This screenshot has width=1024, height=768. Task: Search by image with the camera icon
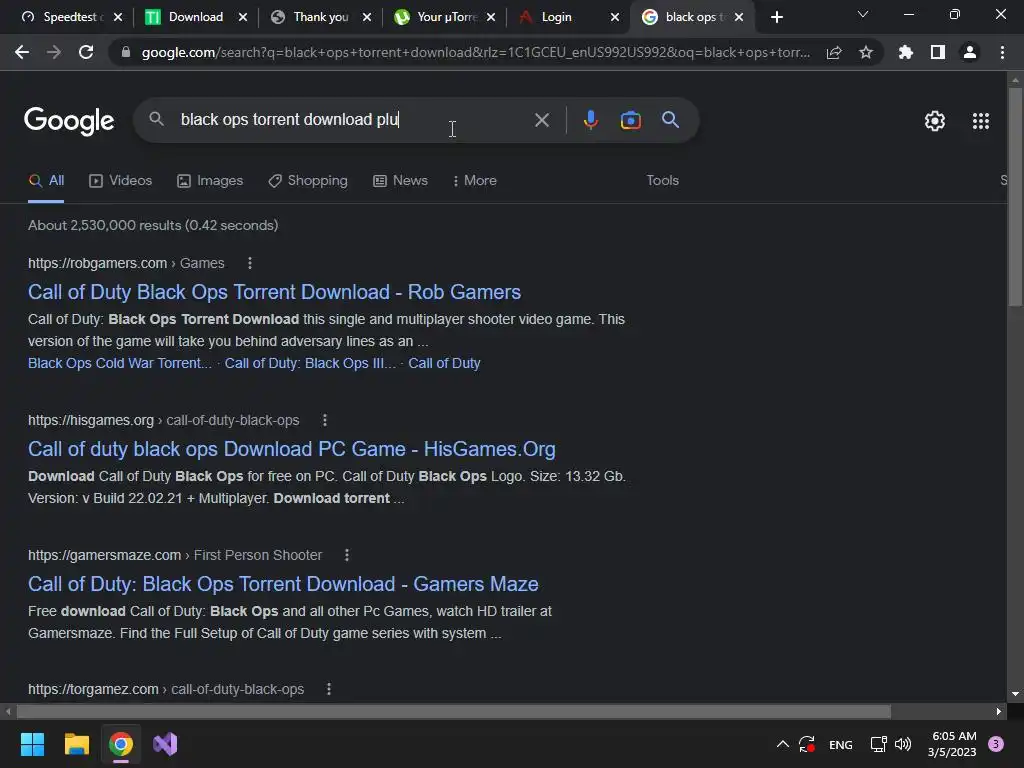pos(630,120)
